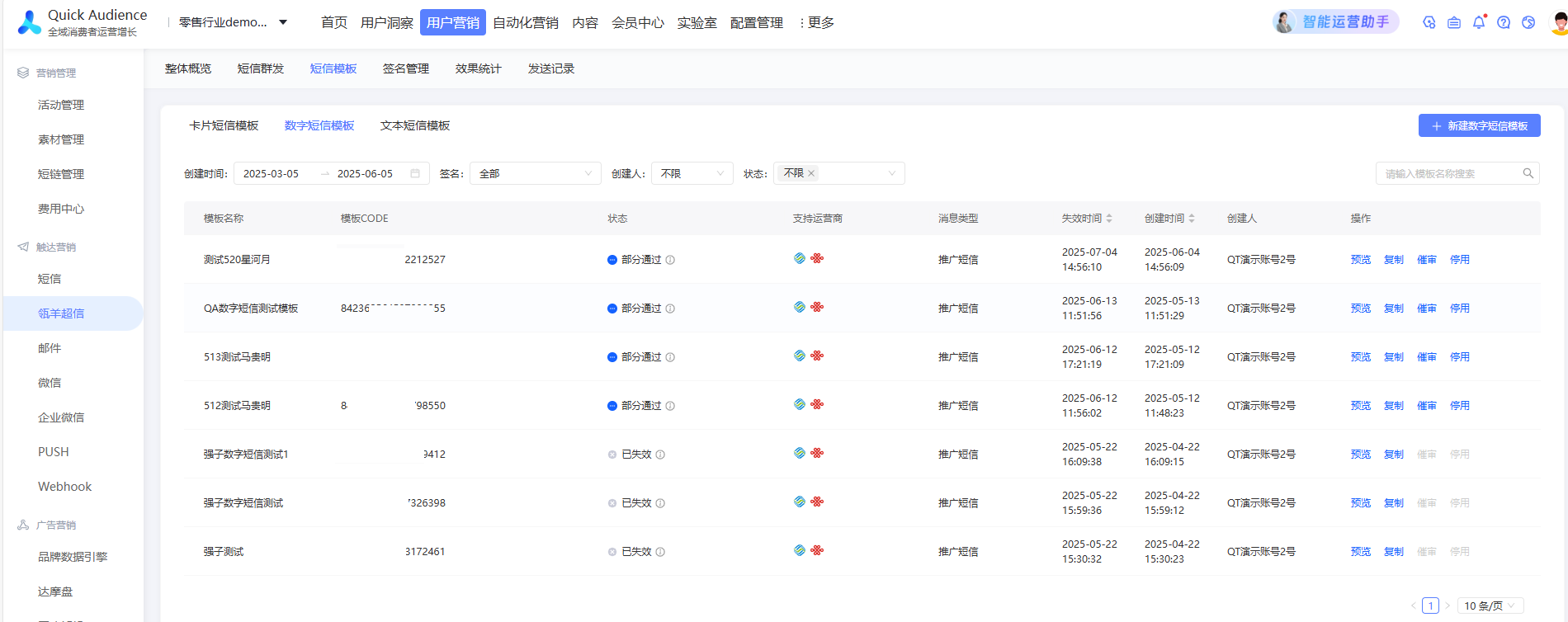Preview the 测试520星河月 template
Screen dimensions: 1568x622
1361,260
